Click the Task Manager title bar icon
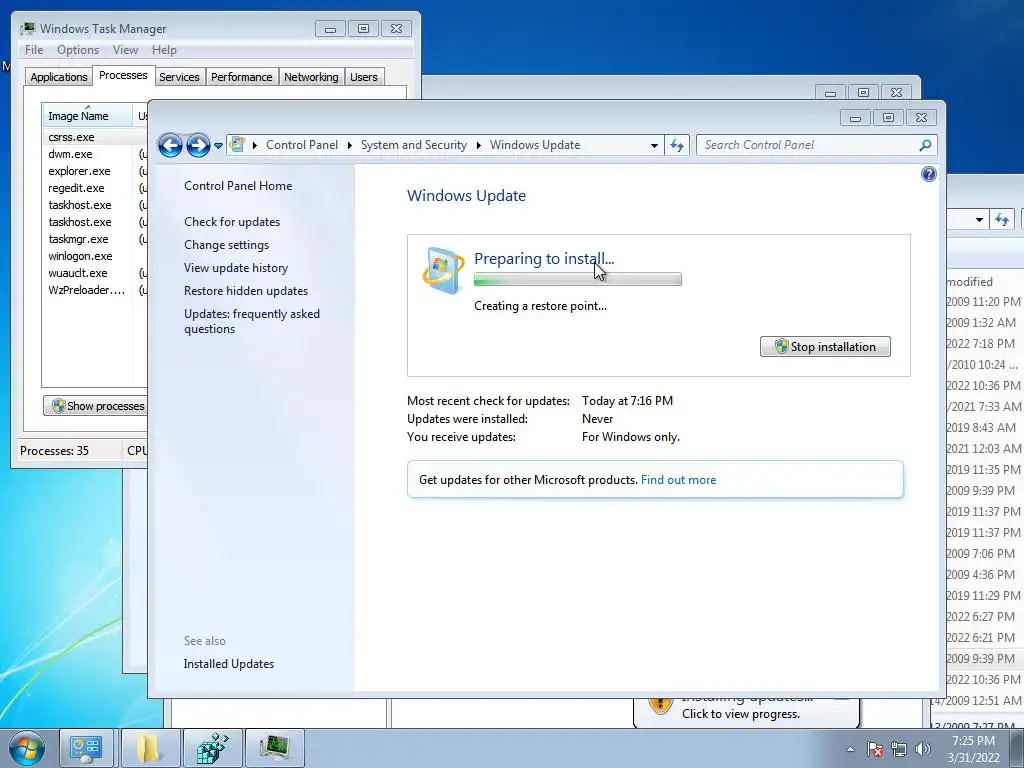The height and width of the screenshot is (768, 1024). pos(27,29)
